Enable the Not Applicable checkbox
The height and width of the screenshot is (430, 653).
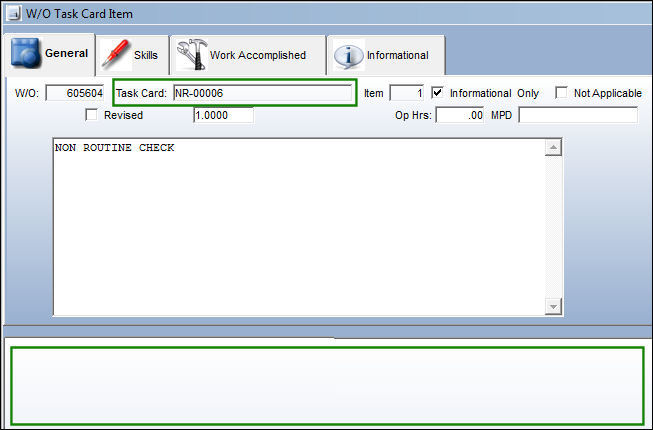(x=561, y=92)
